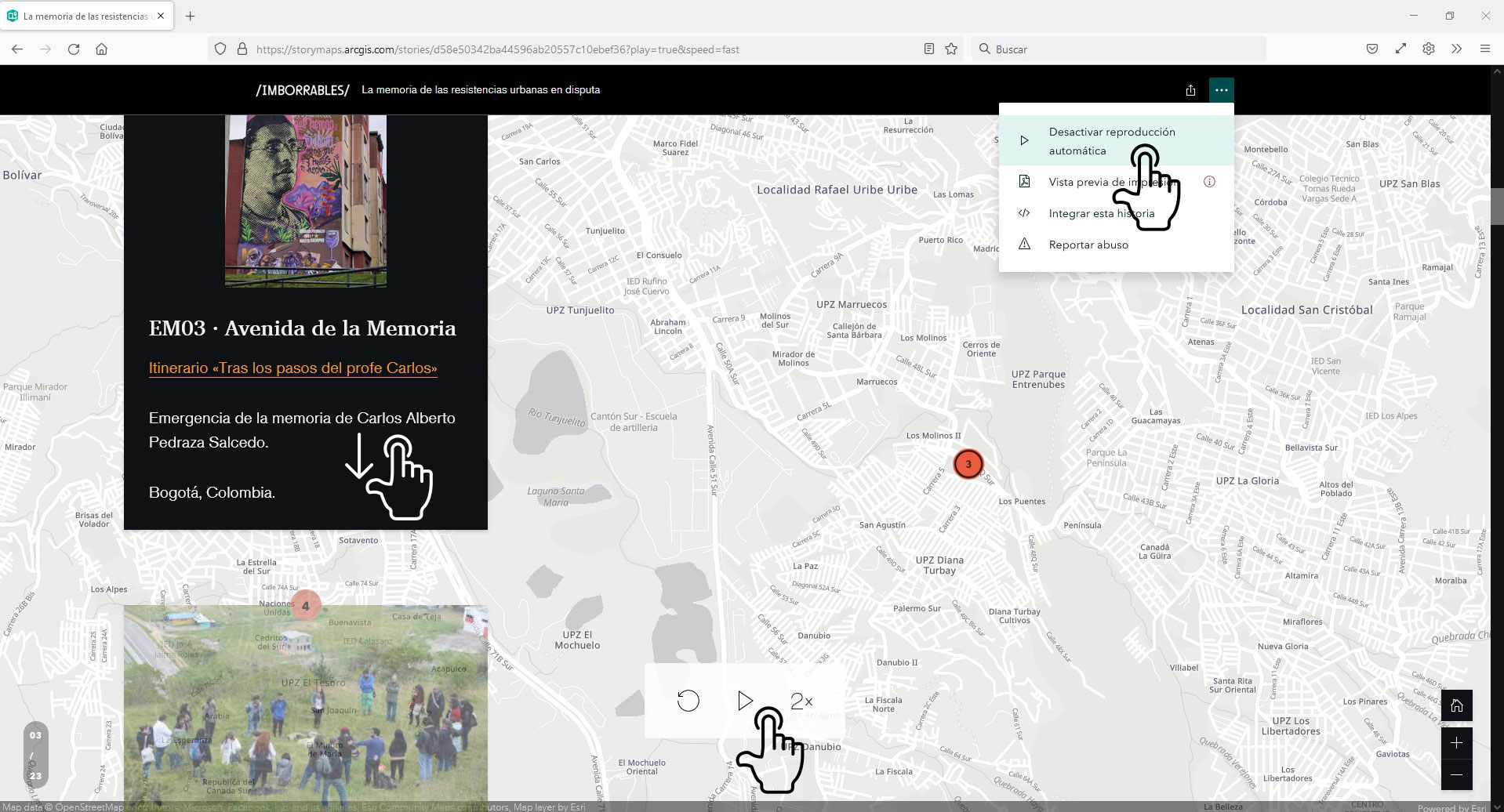Click the Bogotá, Colombia. text
This screenshot has height=812, width=1504.
212,493
